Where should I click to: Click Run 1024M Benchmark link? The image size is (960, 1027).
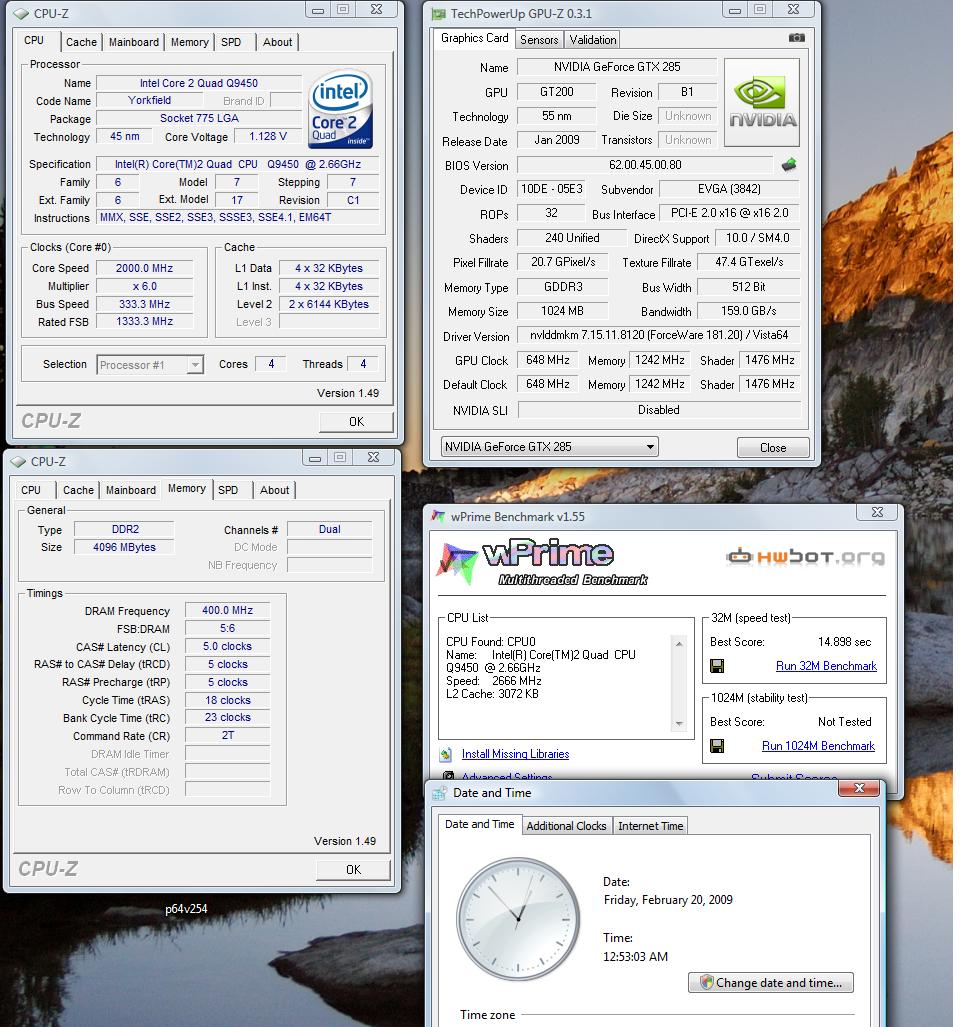pyautogui.click(x=819, y=746)
